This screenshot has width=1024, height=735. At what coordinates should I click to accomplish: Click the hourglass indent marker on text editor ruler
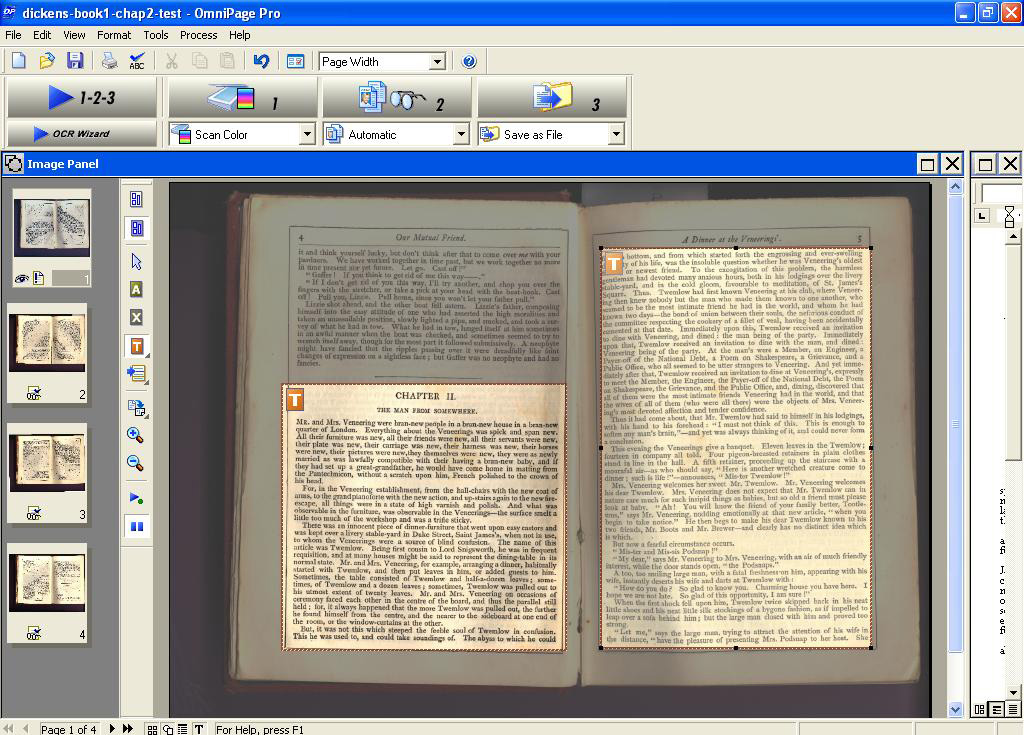pyautogui.click(x=1010, y=216)
